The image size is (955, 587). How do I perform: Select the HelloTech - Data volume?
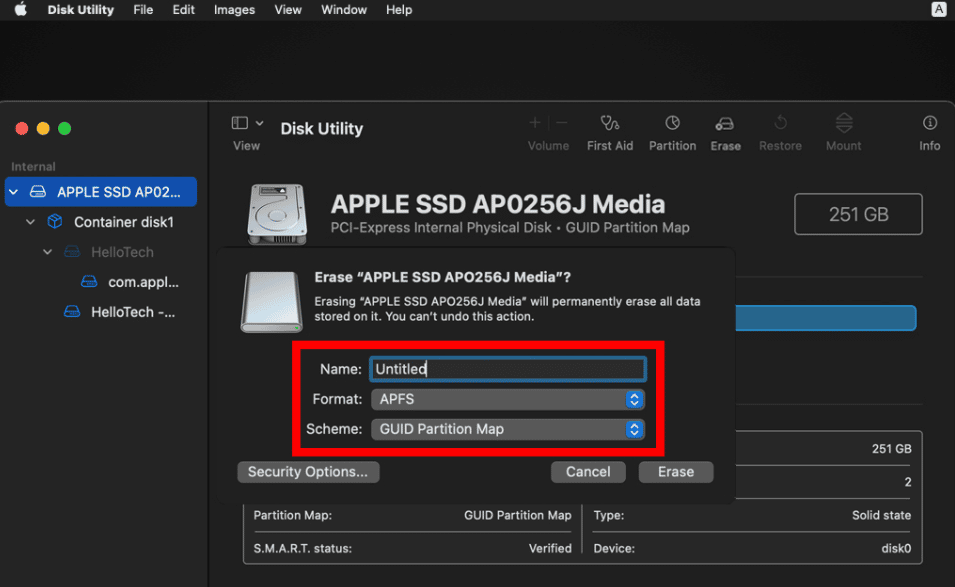pyautogui.click(x=133, y=312)
